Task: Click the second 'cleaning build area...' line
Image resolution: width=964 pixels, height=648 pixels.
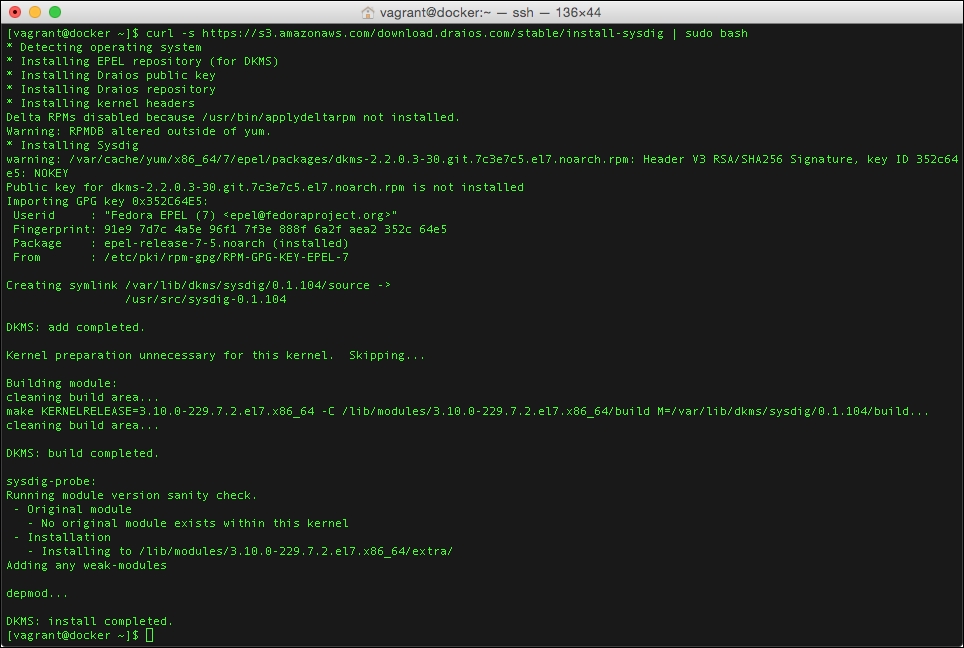Action: tap(82, 425)
